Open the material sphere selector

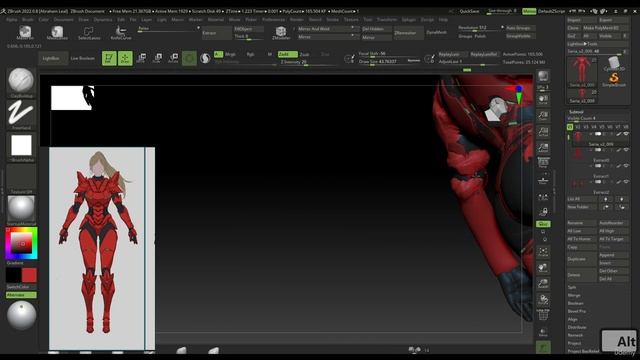[x=21, y=208]
